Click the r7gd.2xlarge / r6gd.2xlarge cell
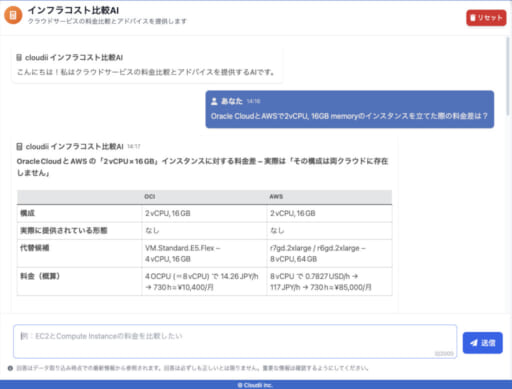This screenshot has height=389, width=512. (329, 253)
